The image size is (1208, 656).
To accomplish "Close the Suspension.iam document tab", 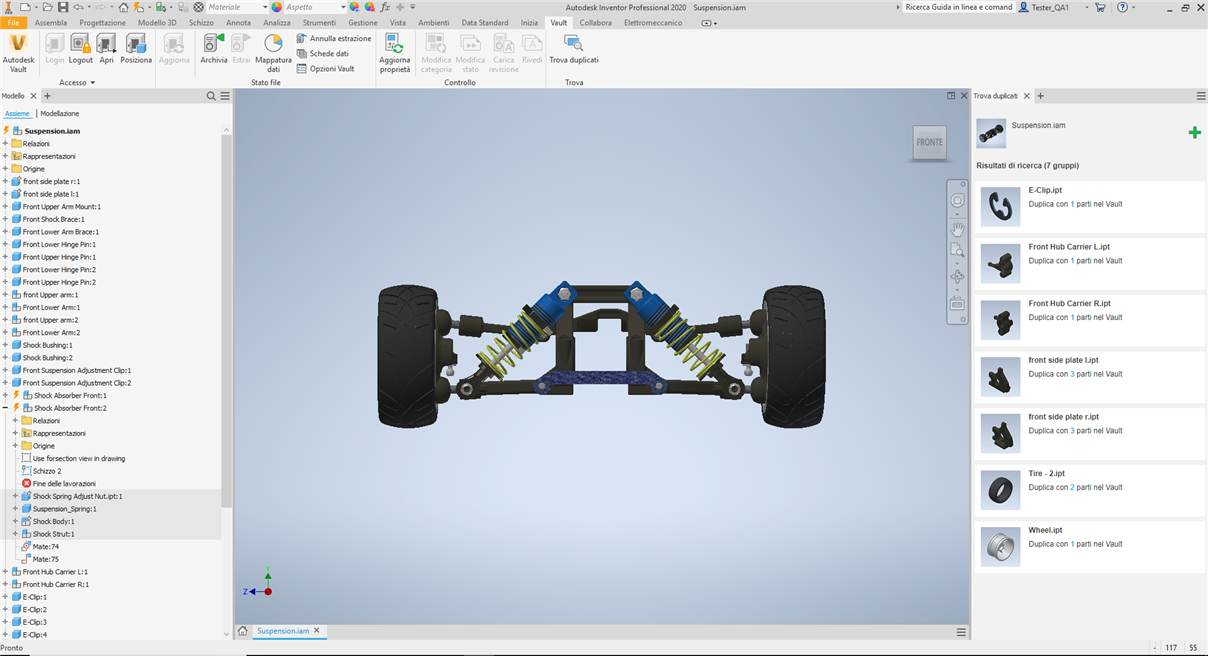I will 317,631.
